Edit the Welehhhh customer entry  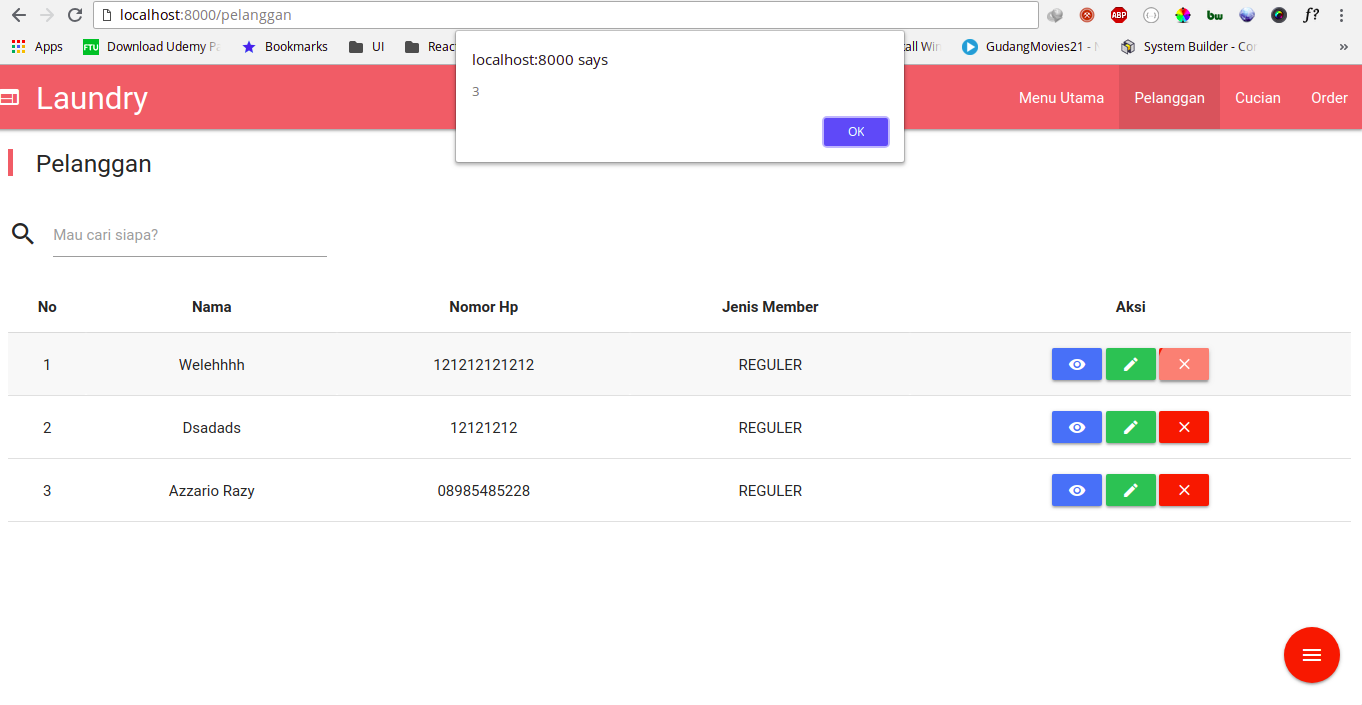pos(1131,364)
